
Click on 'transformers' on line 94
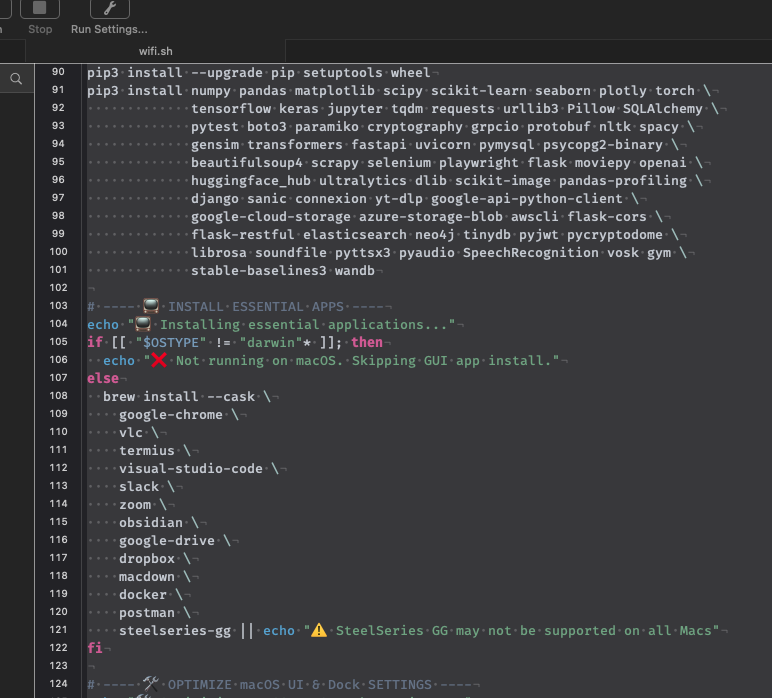coord(294,145)
